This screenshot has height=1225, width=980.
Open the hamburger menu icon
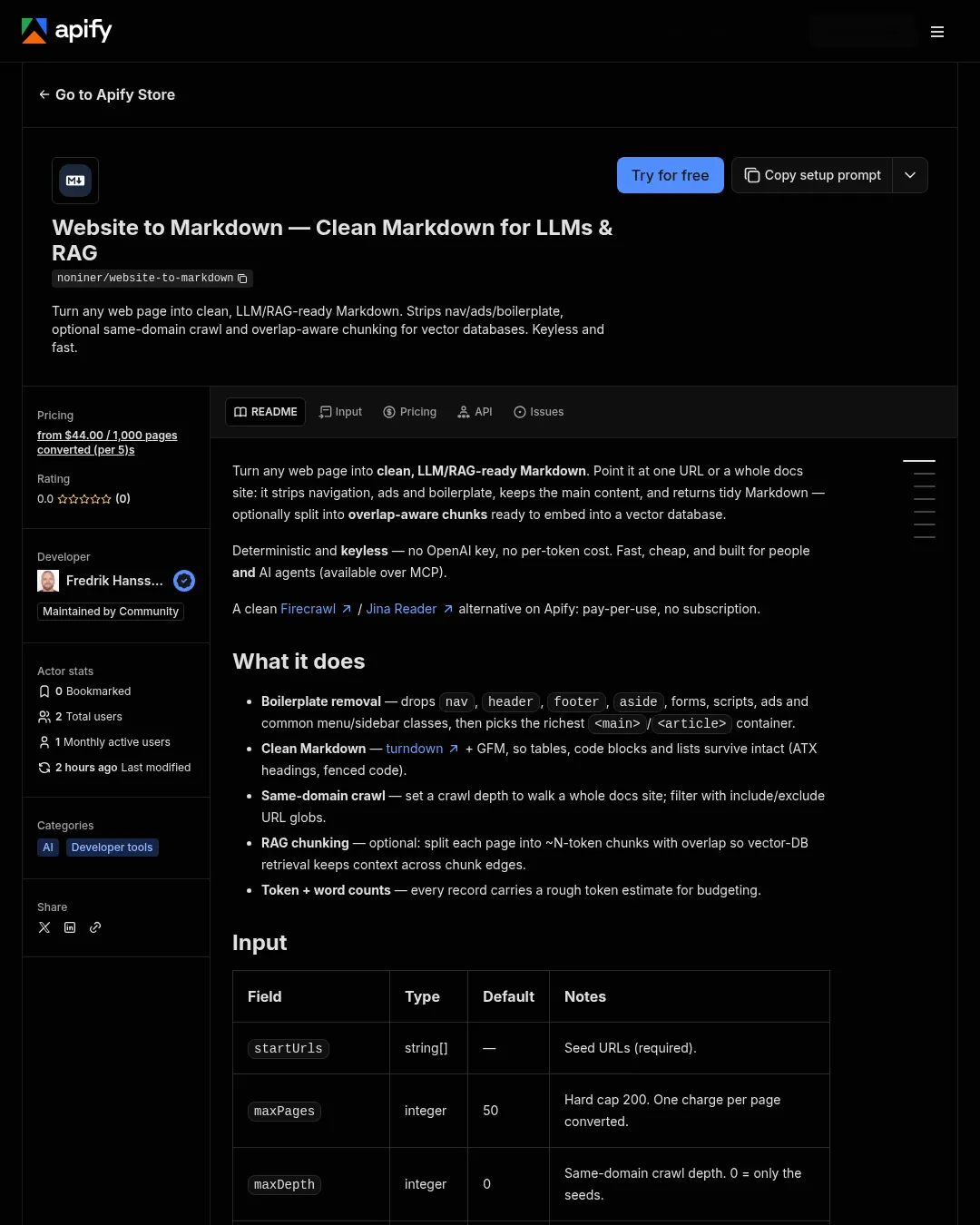937,32
